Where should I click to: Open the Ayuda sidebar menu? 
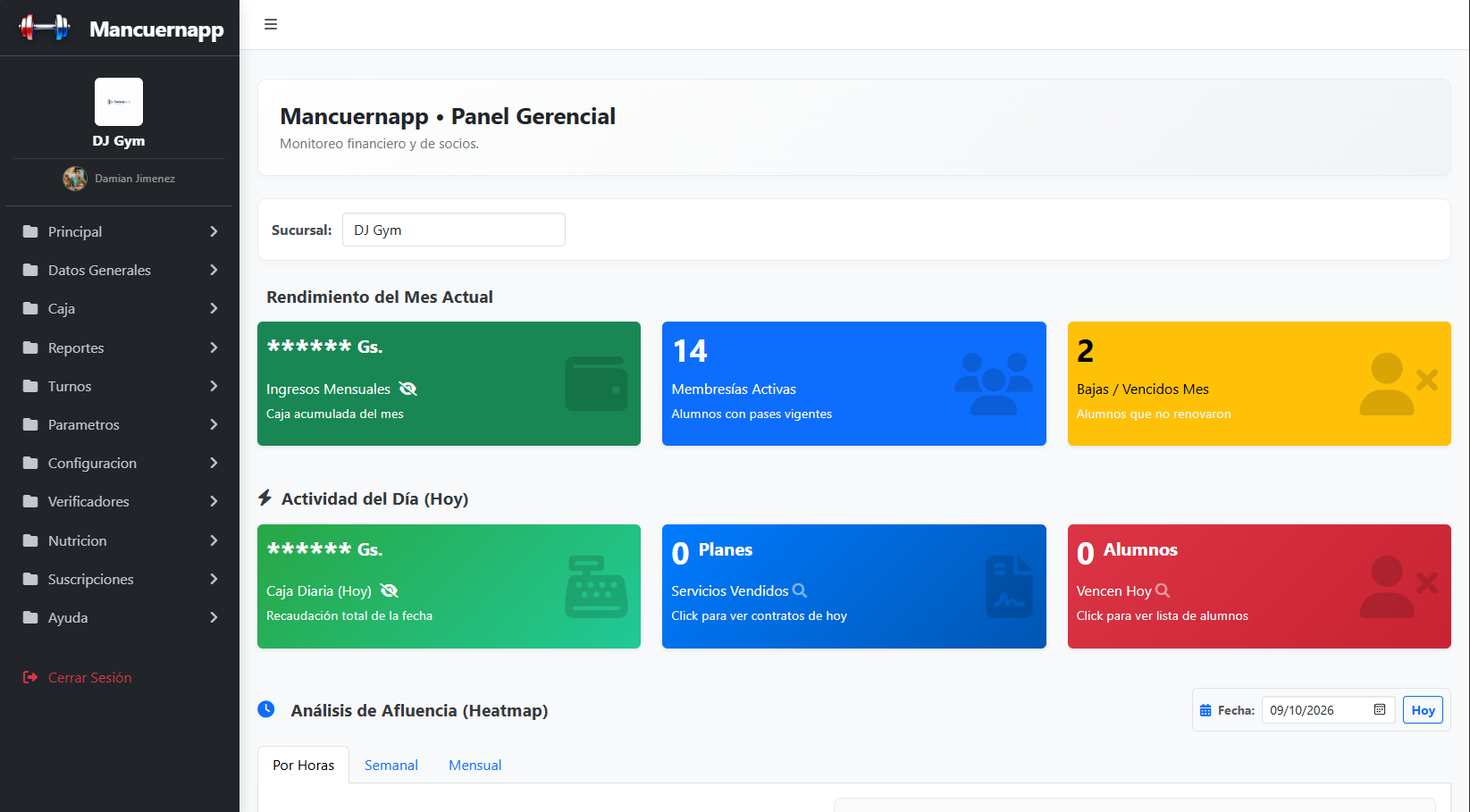coord(120,617)
